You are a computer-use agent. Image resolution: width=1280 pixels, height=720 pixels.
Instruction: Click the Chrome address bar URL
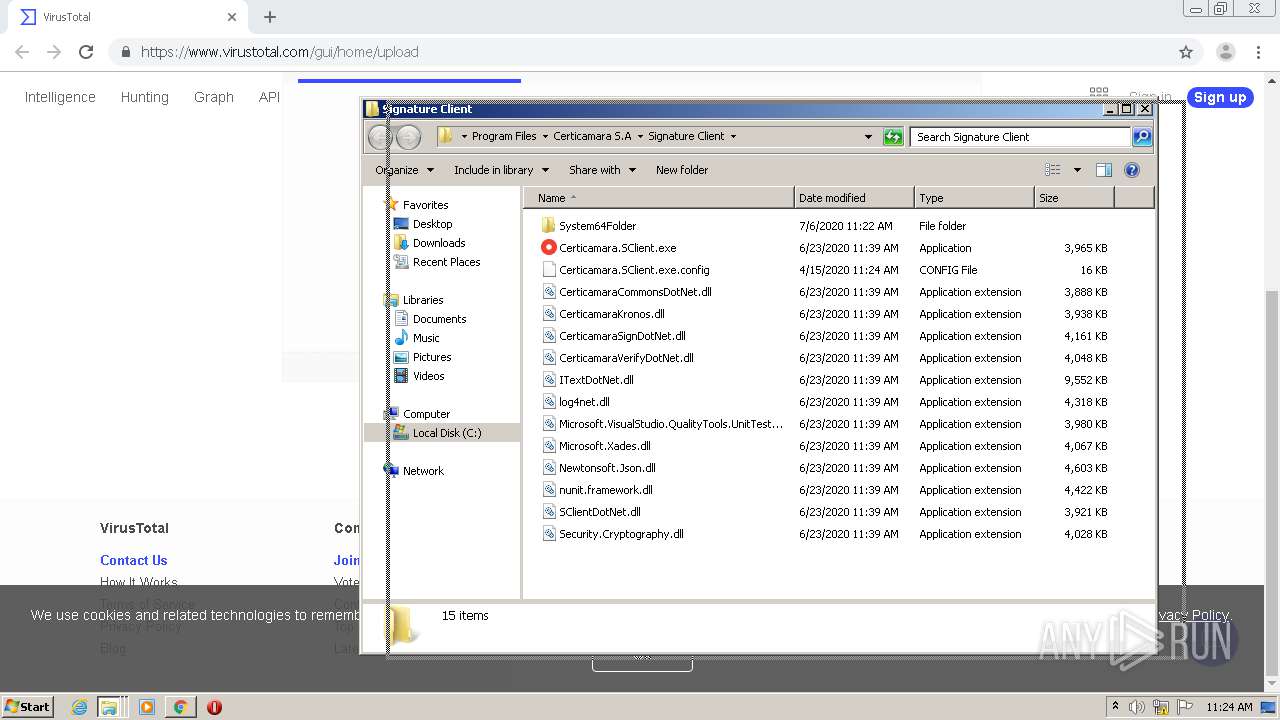(279, 52)
